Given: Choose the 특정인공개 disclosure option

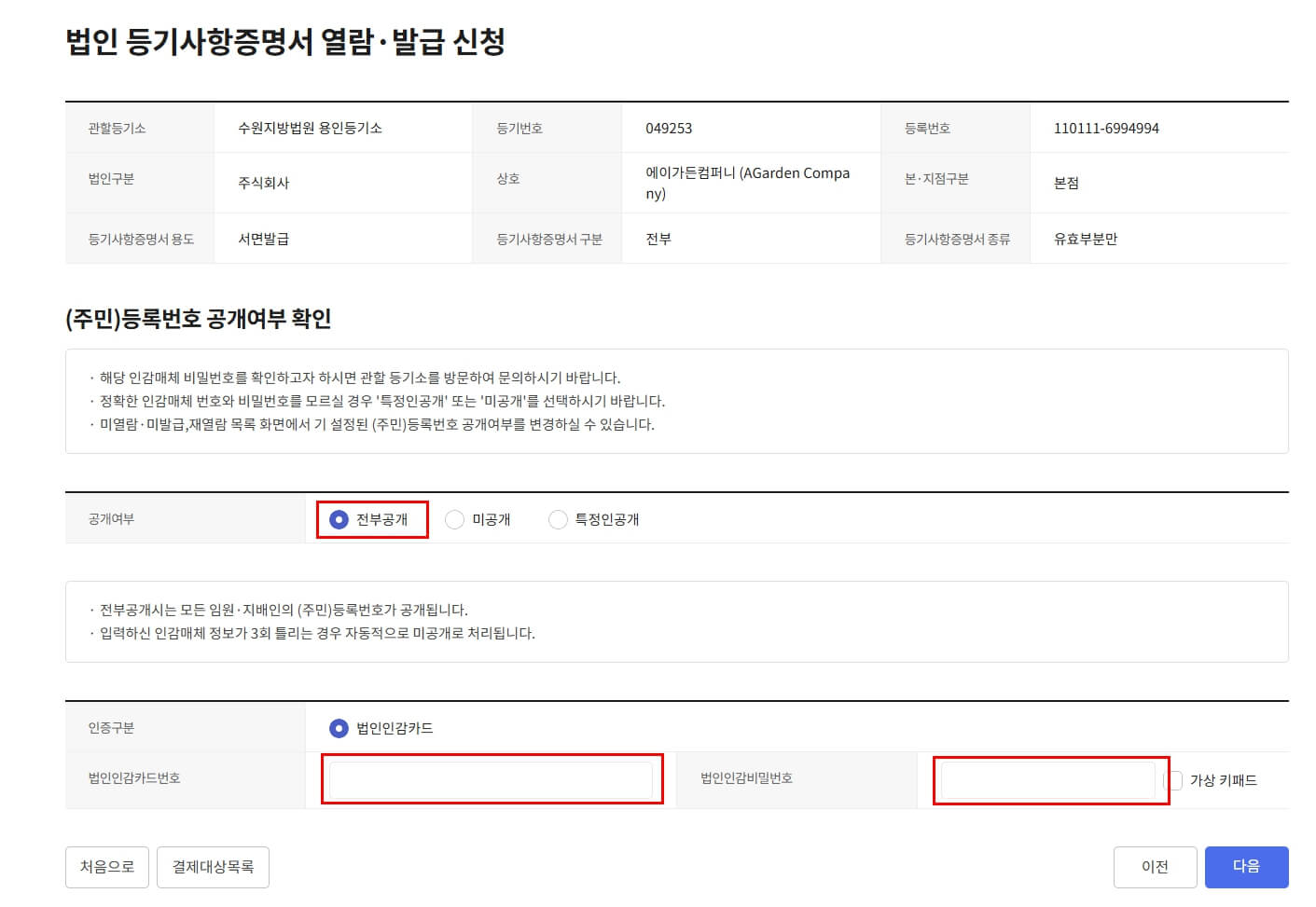Looking at the screenshot, I should click(558, 519).
